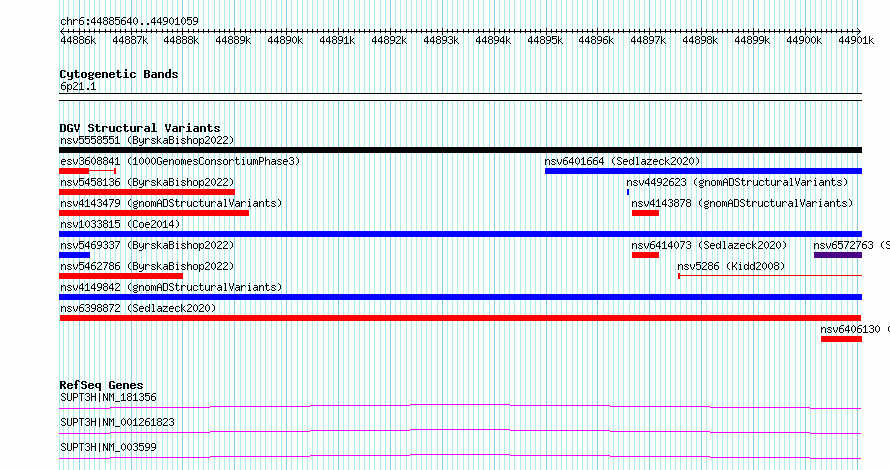Open the nsv6572763 variant label
The height and width of the screenshot is (470, 890).
pyautogui.click(x=851, y=245)
